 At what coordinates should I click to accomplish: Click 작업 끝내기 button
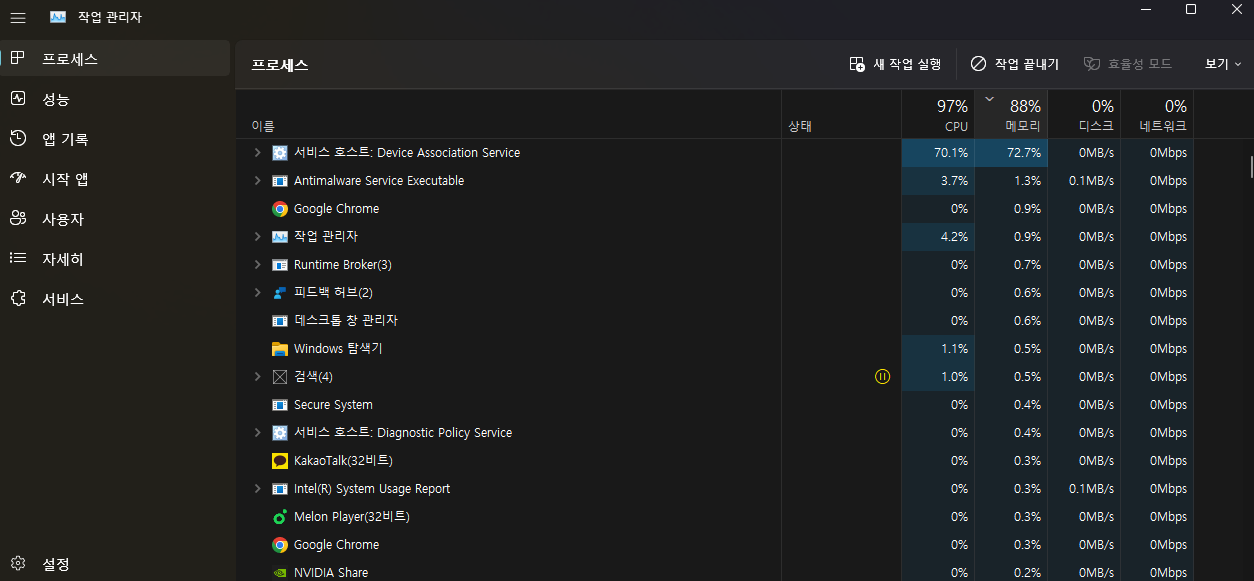(x=1014, y=64)
